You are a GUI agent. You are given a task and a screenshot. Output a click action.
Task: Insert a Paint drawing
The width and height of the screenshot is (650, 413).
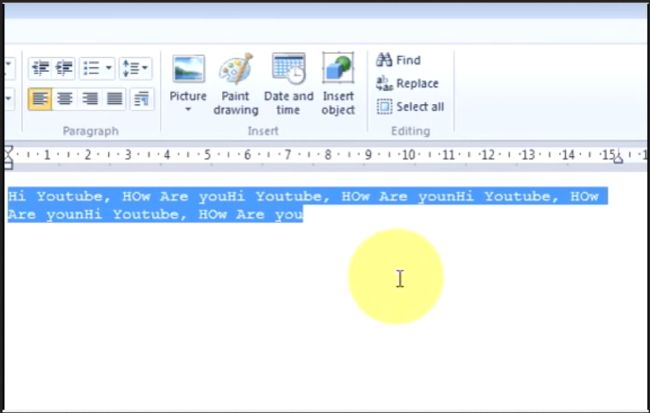pos(236,84)
